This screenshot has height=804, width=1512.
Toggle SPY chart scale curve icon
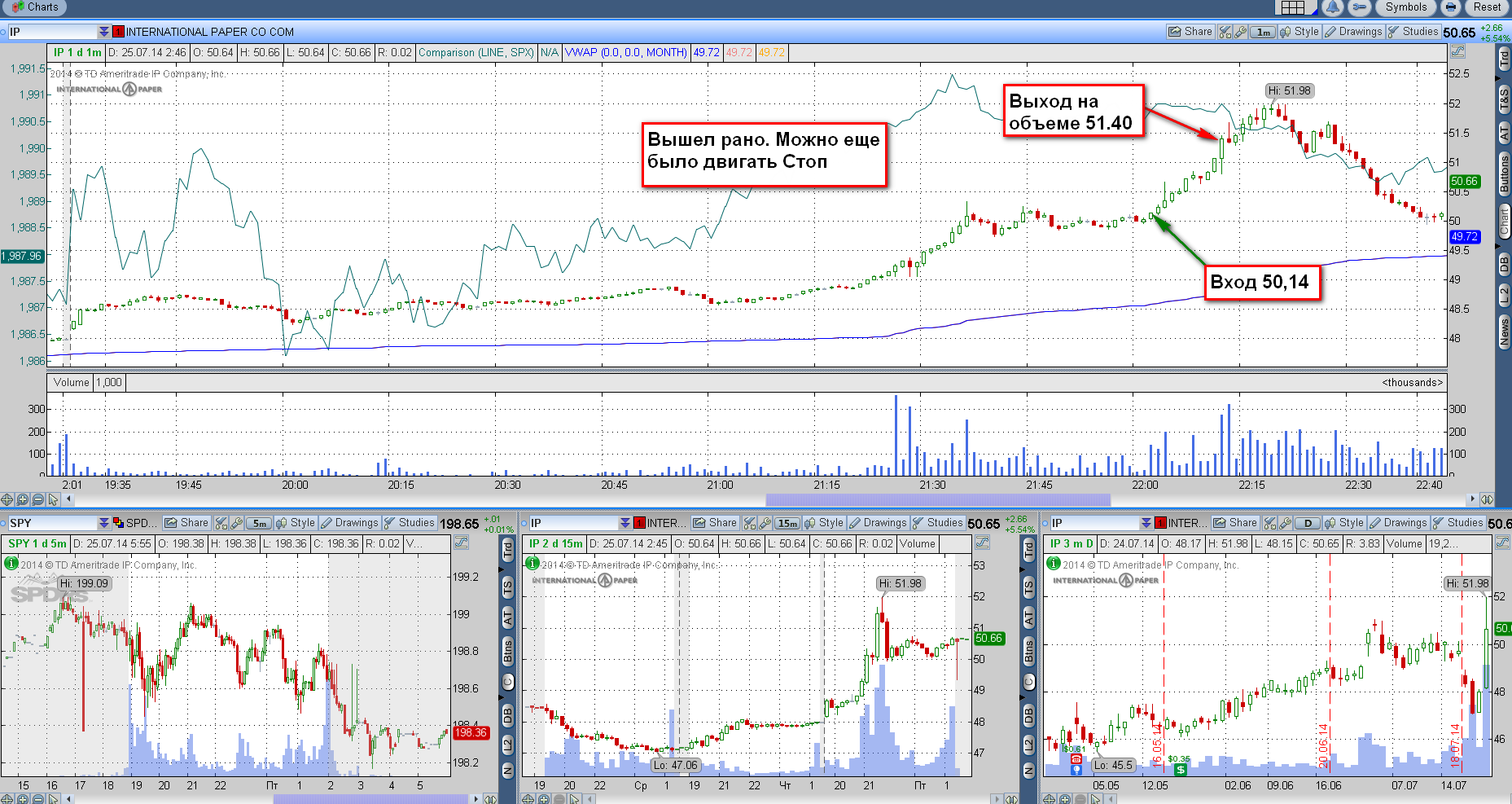click(x=461, y=543)
